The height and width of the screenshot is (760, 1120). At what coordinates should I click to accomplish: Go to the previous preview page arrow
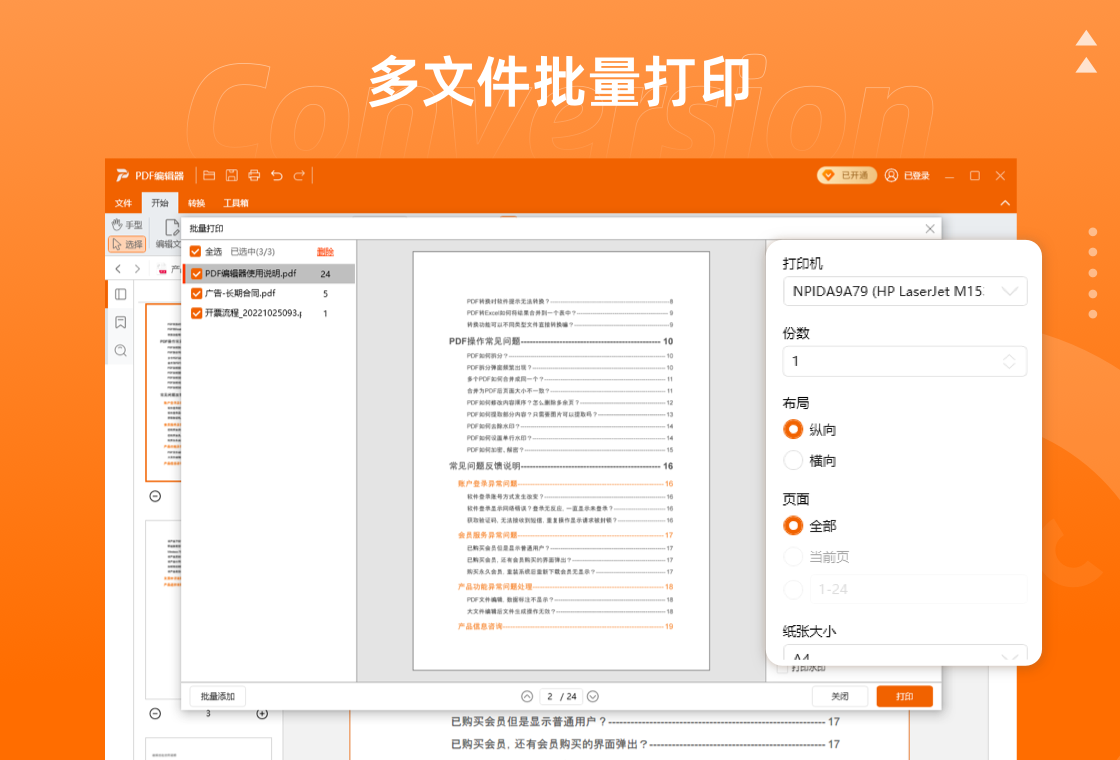click(527, 696)
